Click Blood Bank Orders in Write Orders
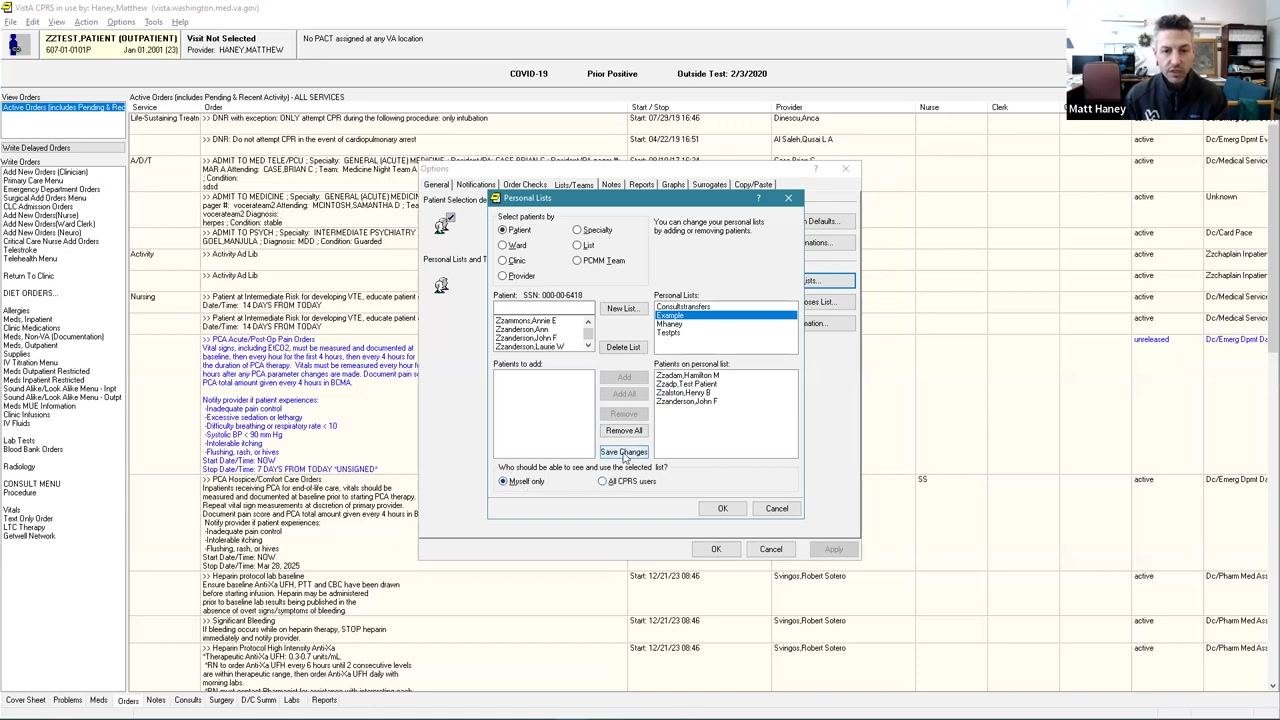1280x720 pixels. tap(33, 450)
